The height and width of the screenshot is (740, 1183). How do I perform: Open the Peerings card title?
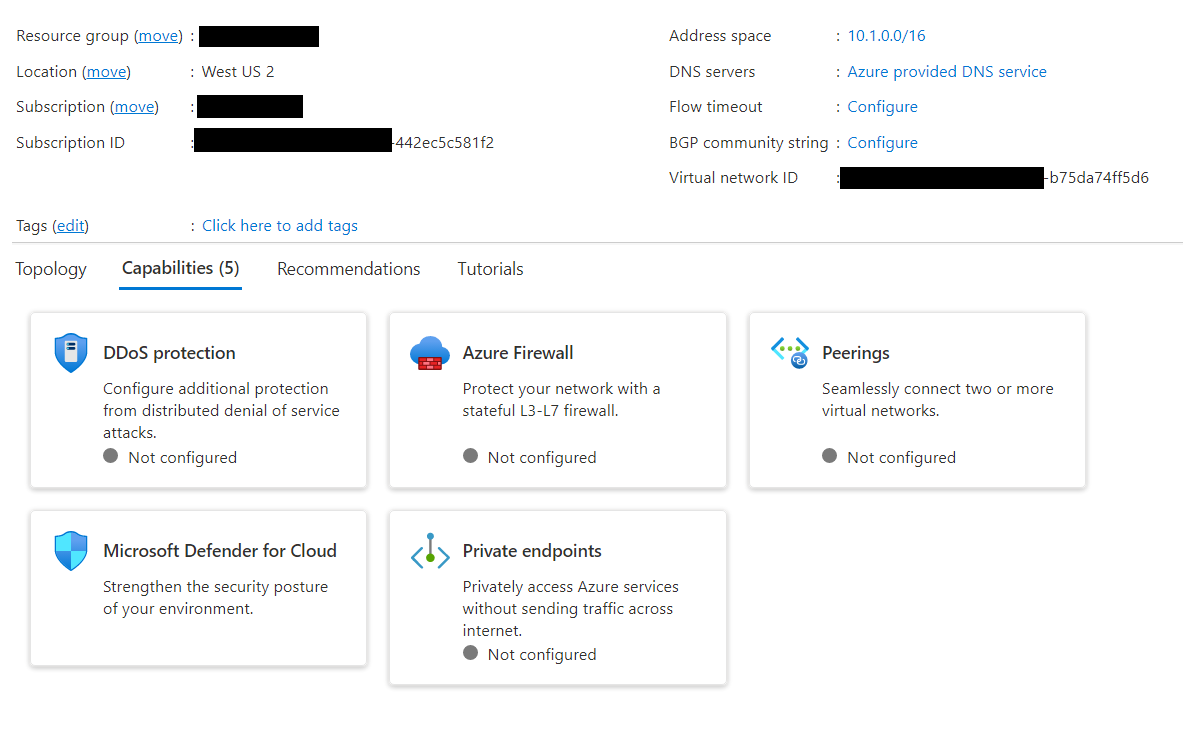tap(856, 353)
